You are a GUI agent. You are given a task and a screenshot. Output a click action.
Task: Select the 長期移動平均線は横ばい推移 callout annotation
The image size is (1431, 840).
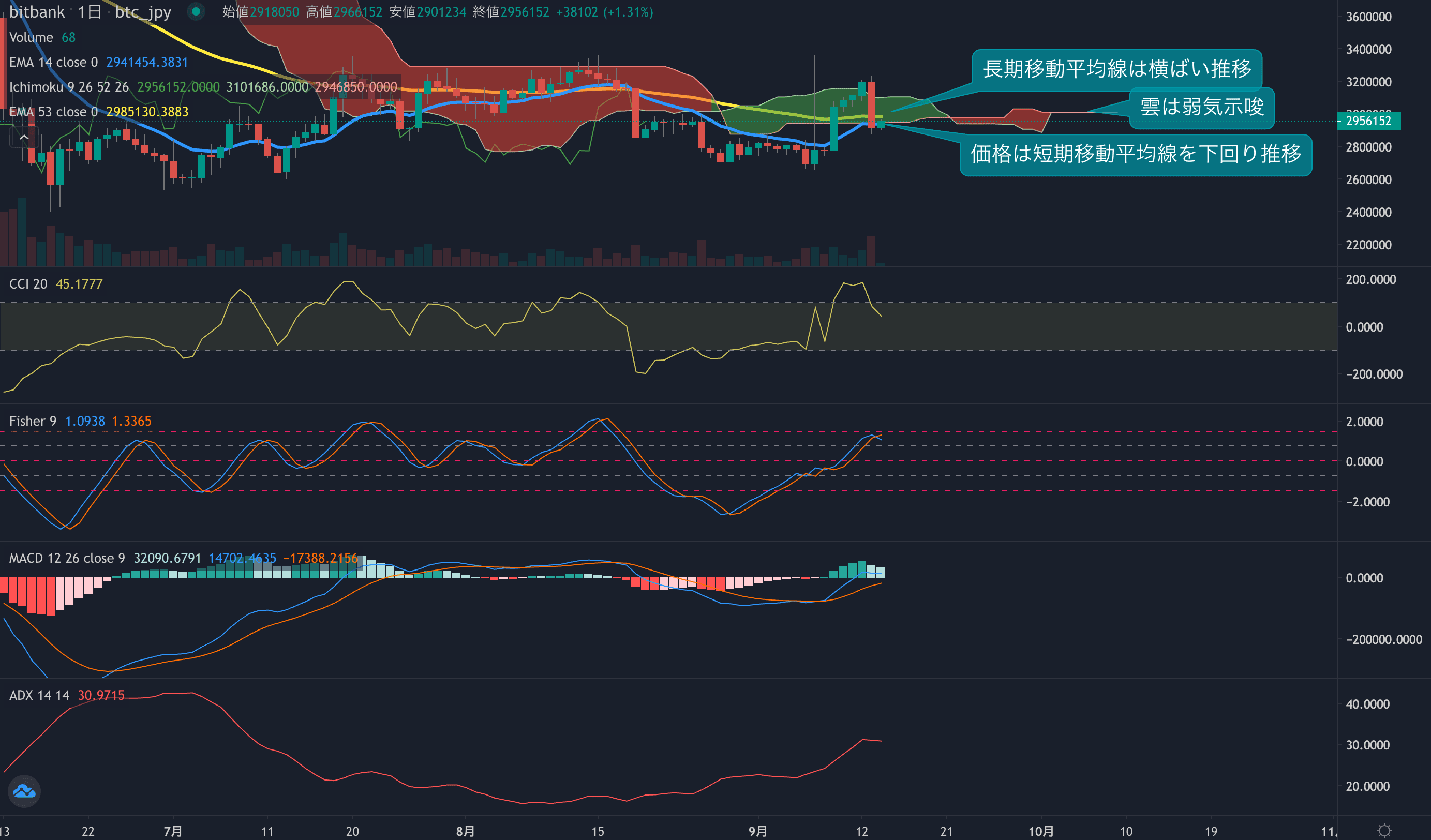coord(1116,69)
